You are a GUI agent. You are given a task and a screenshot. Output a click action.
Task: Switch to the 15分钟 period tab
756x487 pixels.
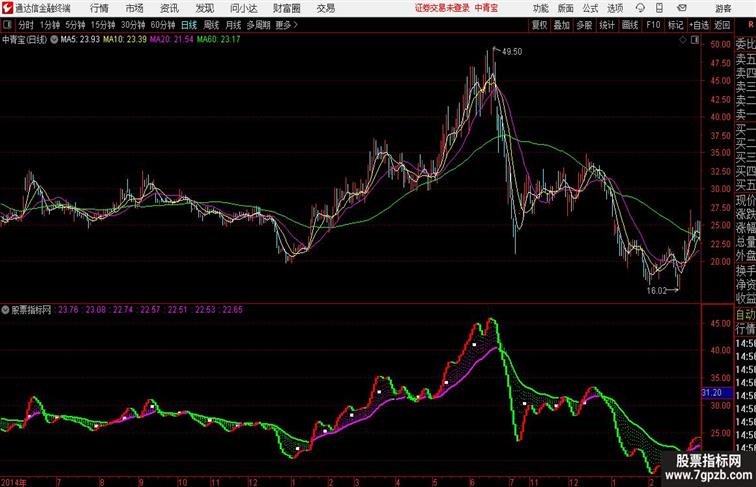click(103, 25)
